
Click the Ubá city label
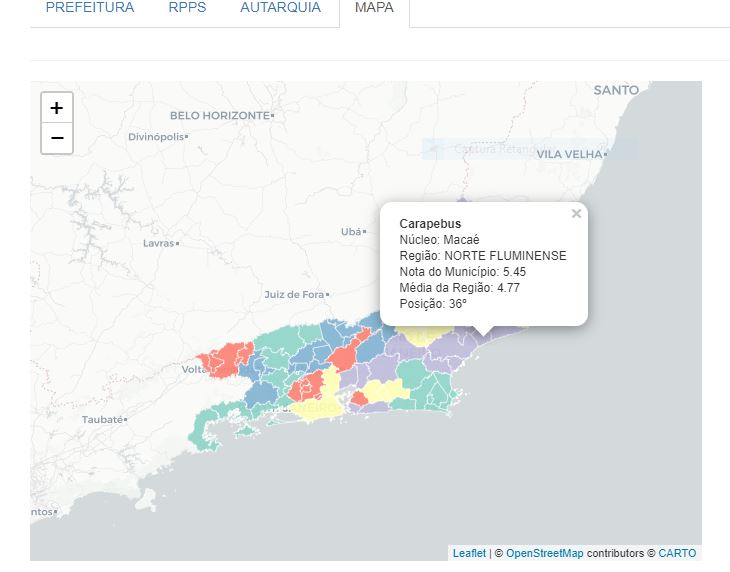(x=351, y=231)
